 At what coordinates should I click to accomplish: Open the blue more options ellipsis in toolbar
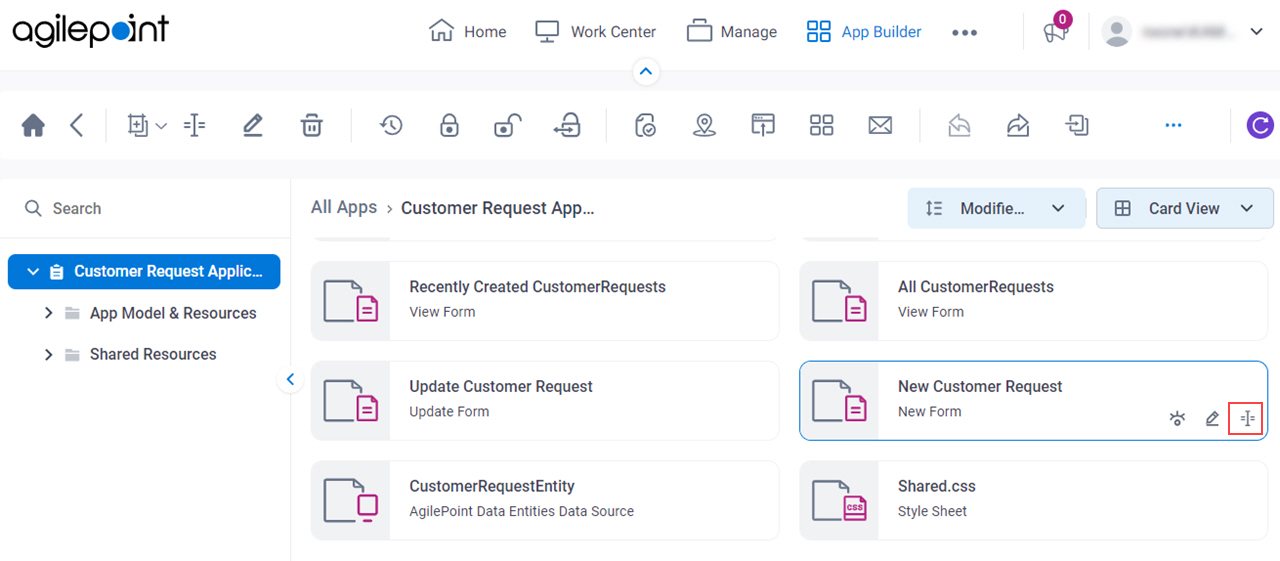coord(1174,125)
